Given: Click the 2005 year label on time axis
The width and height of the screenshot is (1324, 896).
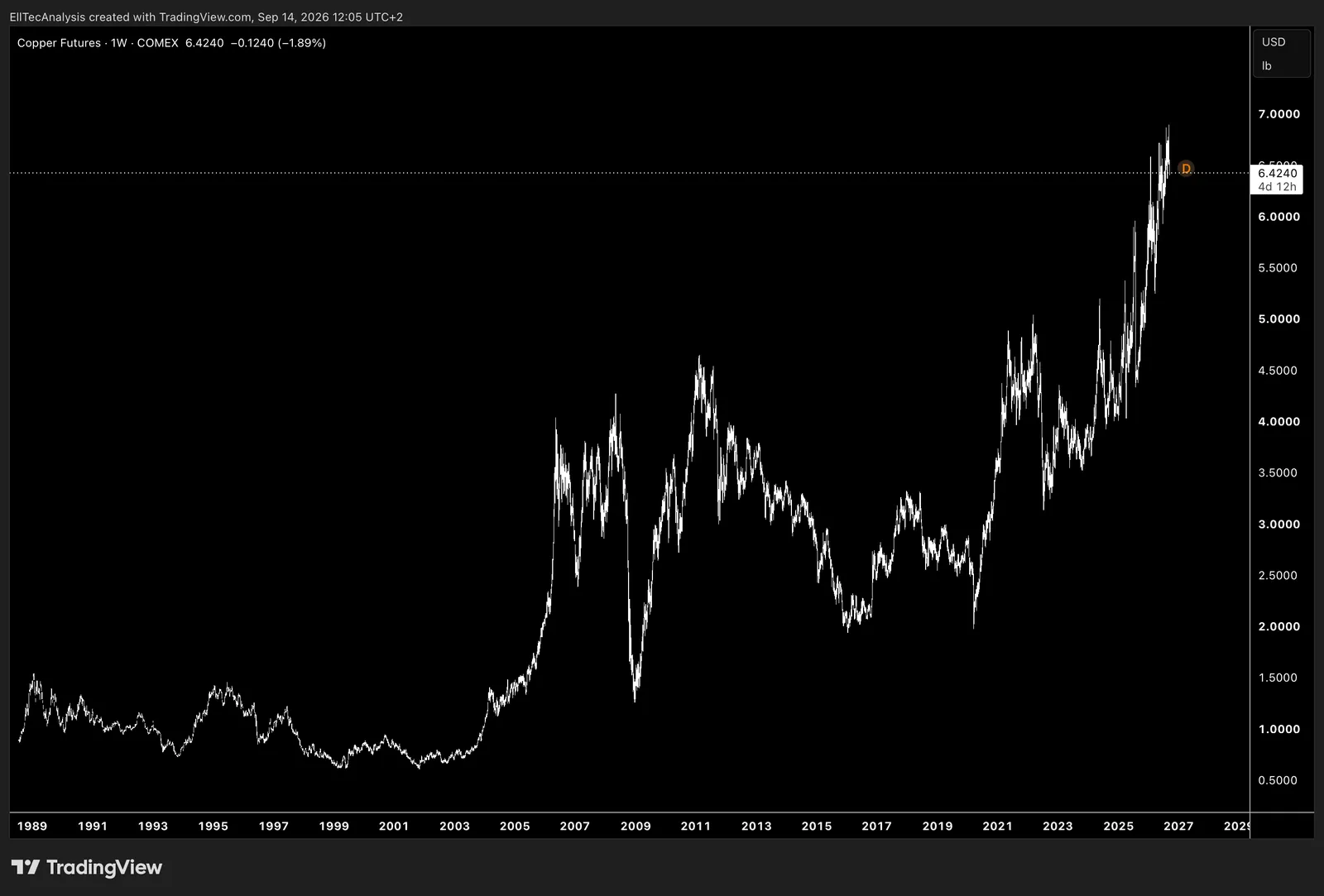Looking at the screenshot, I should pyautogui.click(x=515, y=826).
